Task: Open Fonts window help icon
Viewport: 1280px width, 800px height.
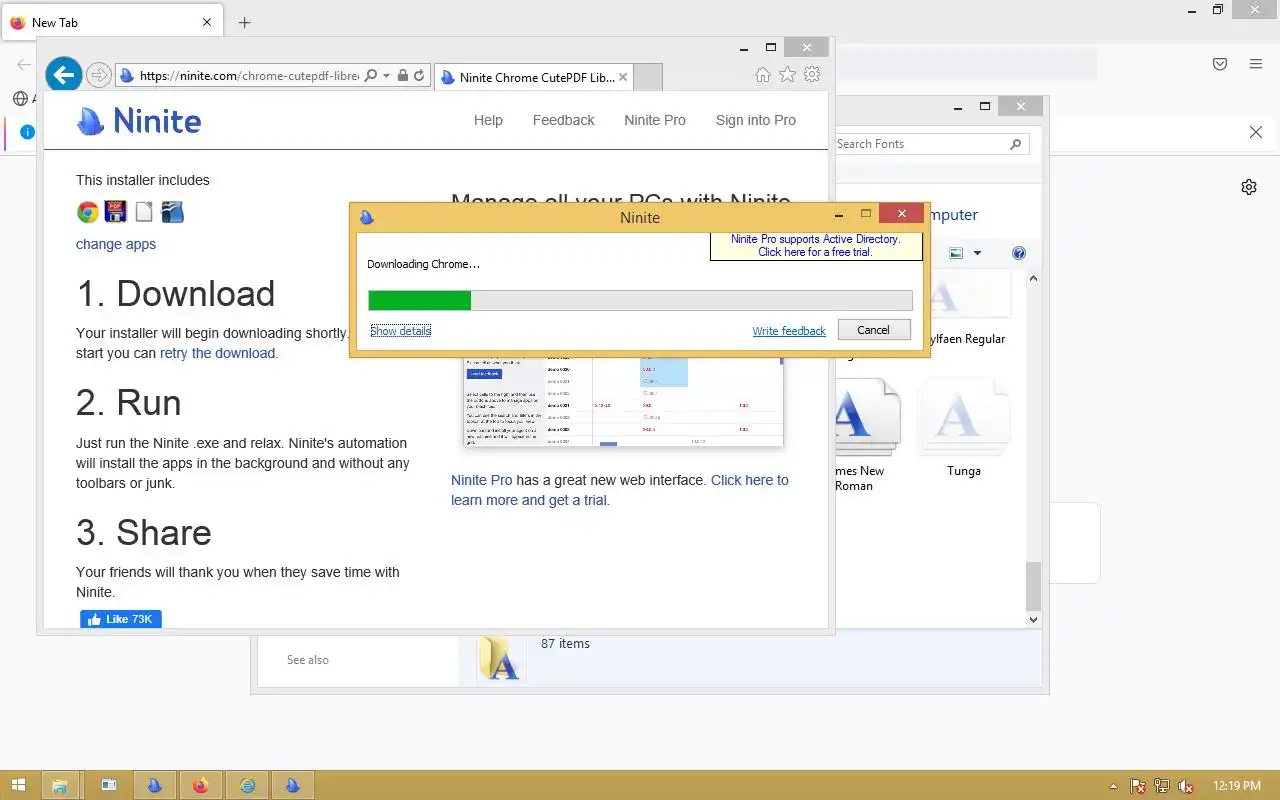Action: point(1019,253)
